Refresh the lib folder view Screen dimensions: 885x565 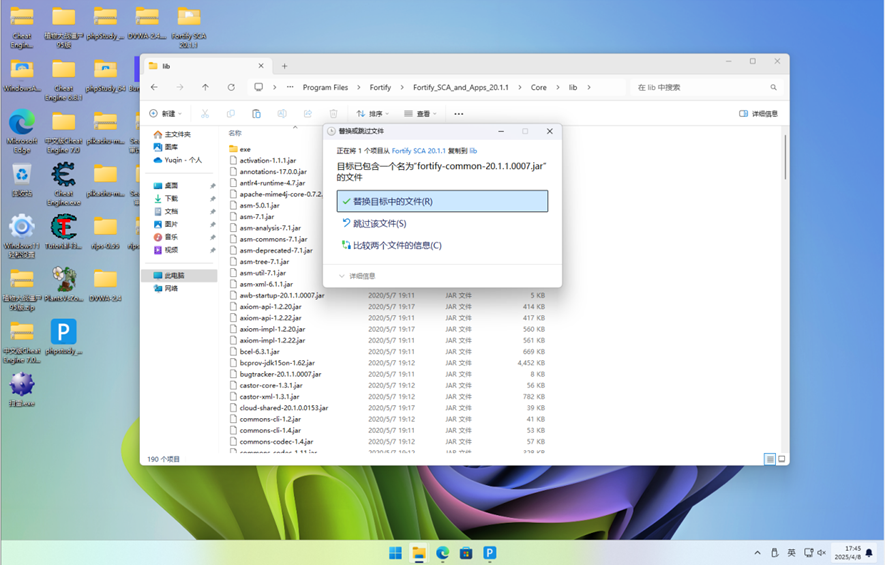click(231, 87)
